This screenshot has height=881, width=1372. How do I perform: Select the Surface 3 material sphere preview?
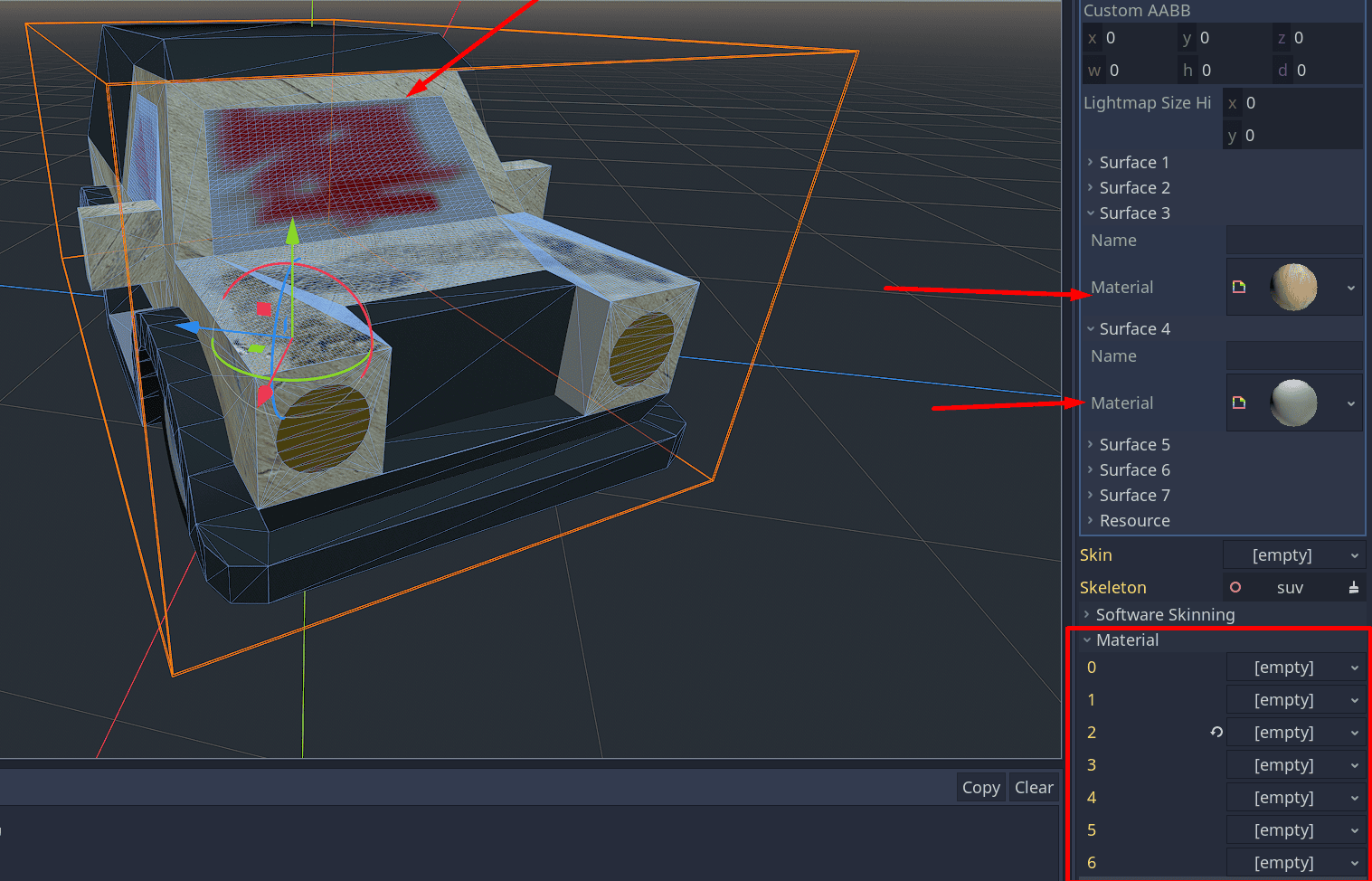1293,287
